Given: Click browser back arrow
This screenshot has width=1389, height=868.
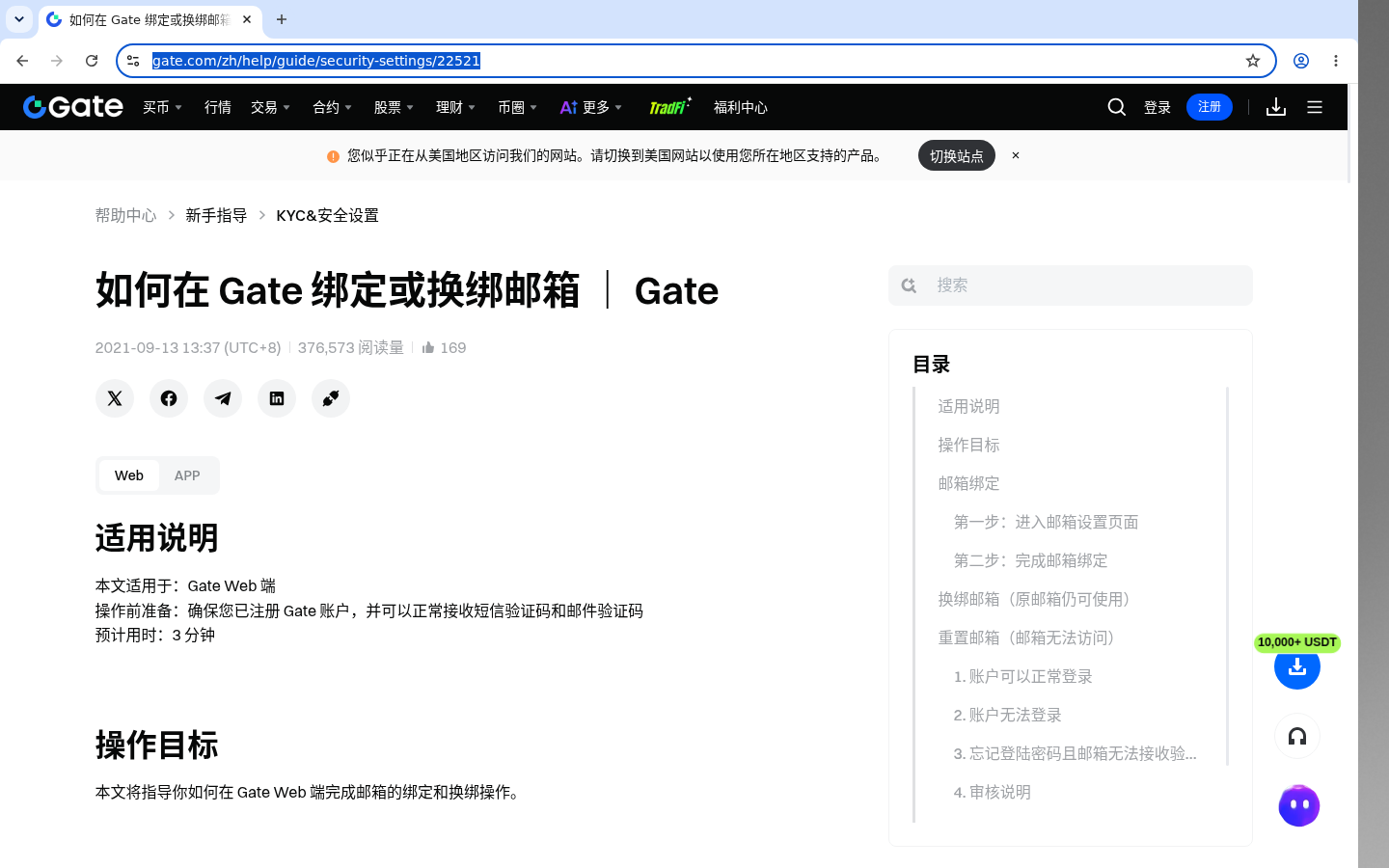Looking at the screenshot, I should (22, 61).
